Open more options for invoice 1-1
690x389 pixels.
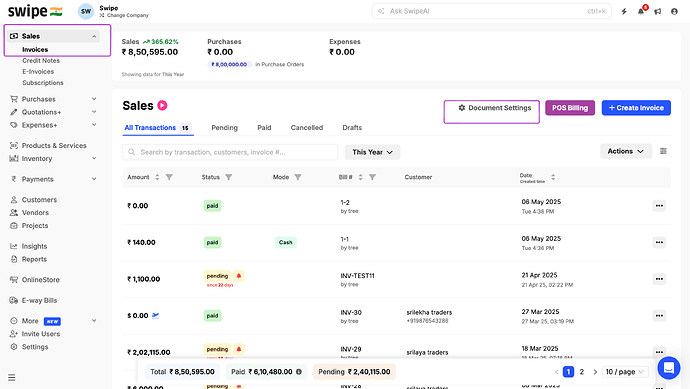(659, 242)
